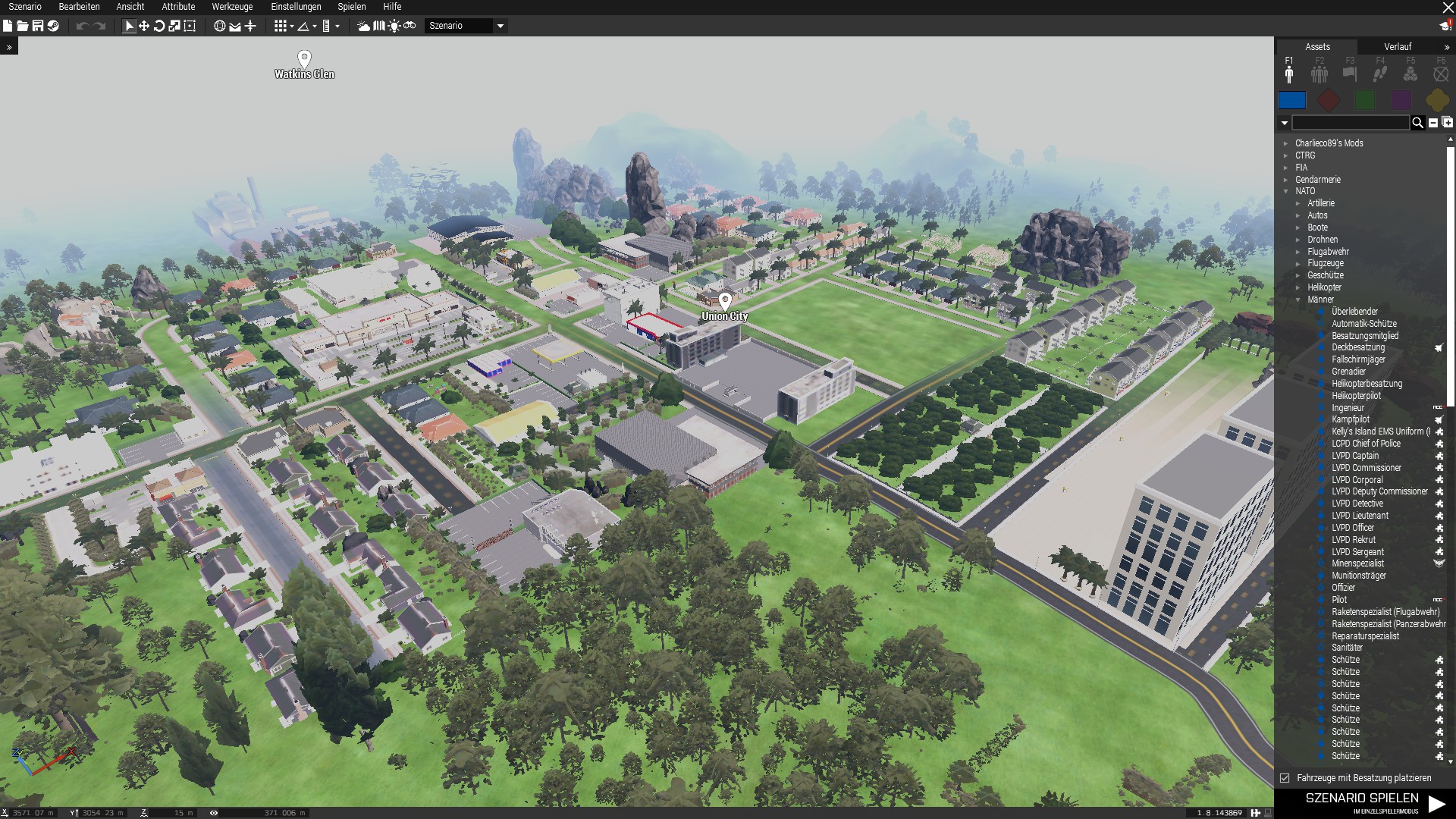
Task: Click the asset search input field
Action: click(x=1350, y=123)
